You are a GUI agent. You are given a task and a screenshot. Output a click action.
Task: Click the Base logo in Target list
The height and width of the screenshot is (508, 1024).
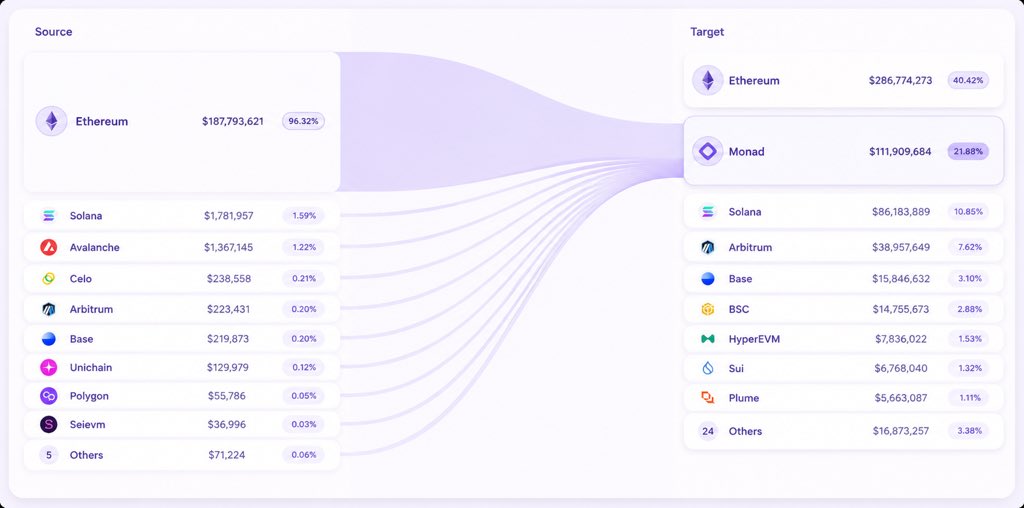click(x=707, y=279)
